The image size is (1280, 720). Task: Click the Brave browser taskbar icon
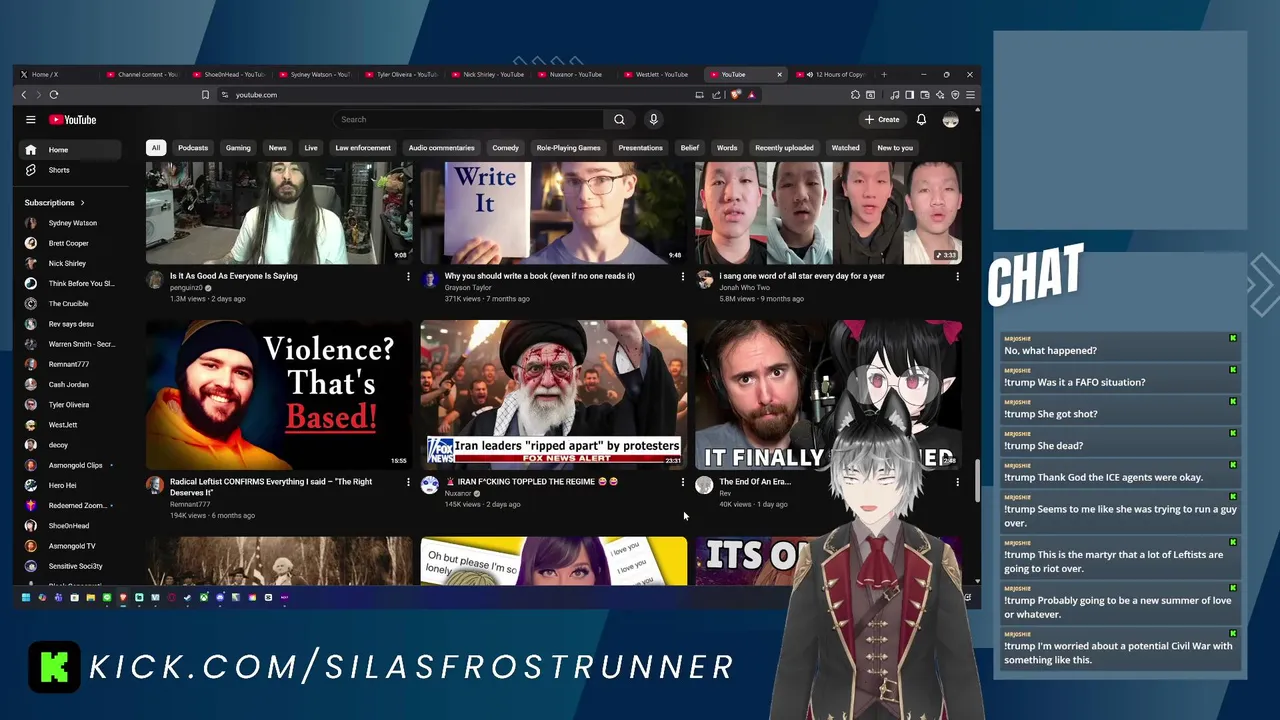123,598
